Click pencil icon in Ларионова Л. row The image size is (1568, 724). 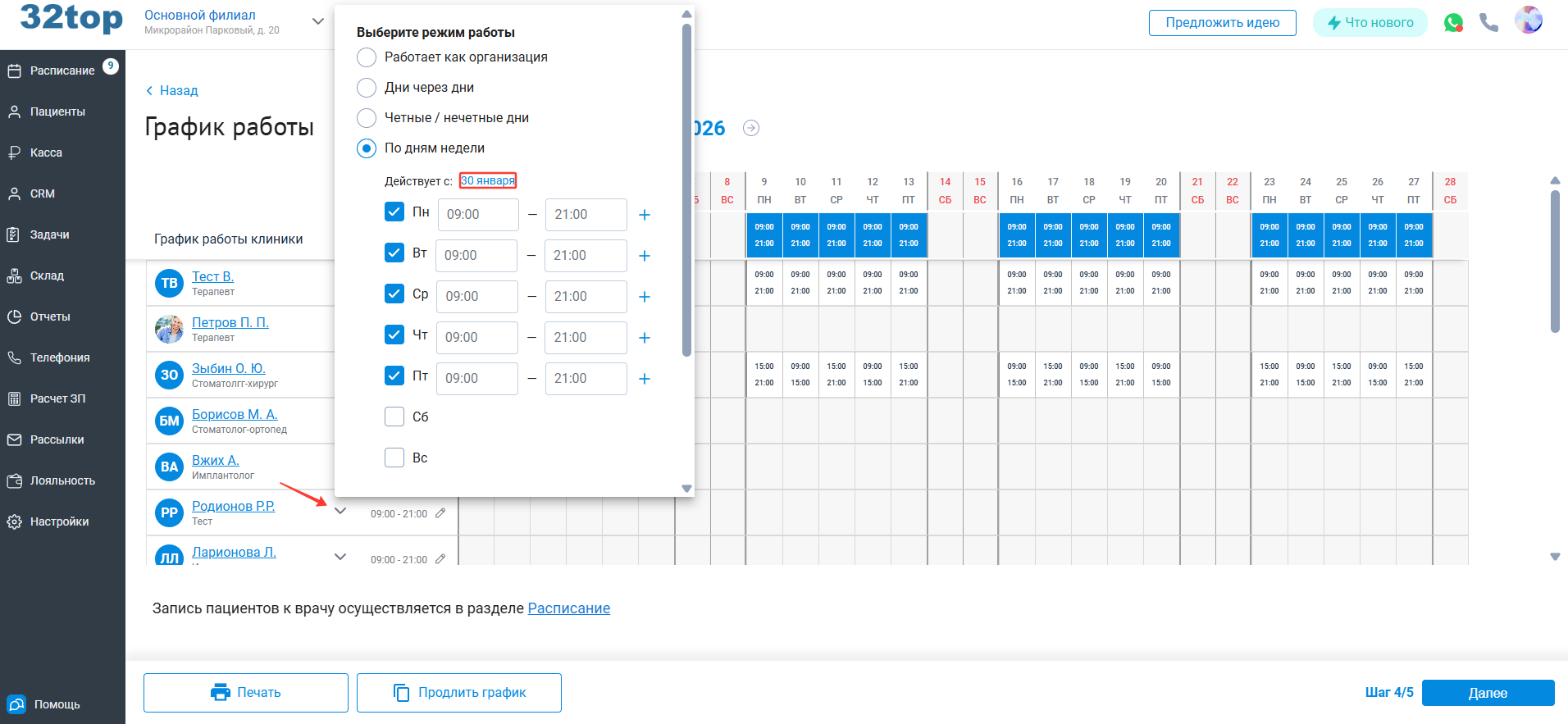440,559
